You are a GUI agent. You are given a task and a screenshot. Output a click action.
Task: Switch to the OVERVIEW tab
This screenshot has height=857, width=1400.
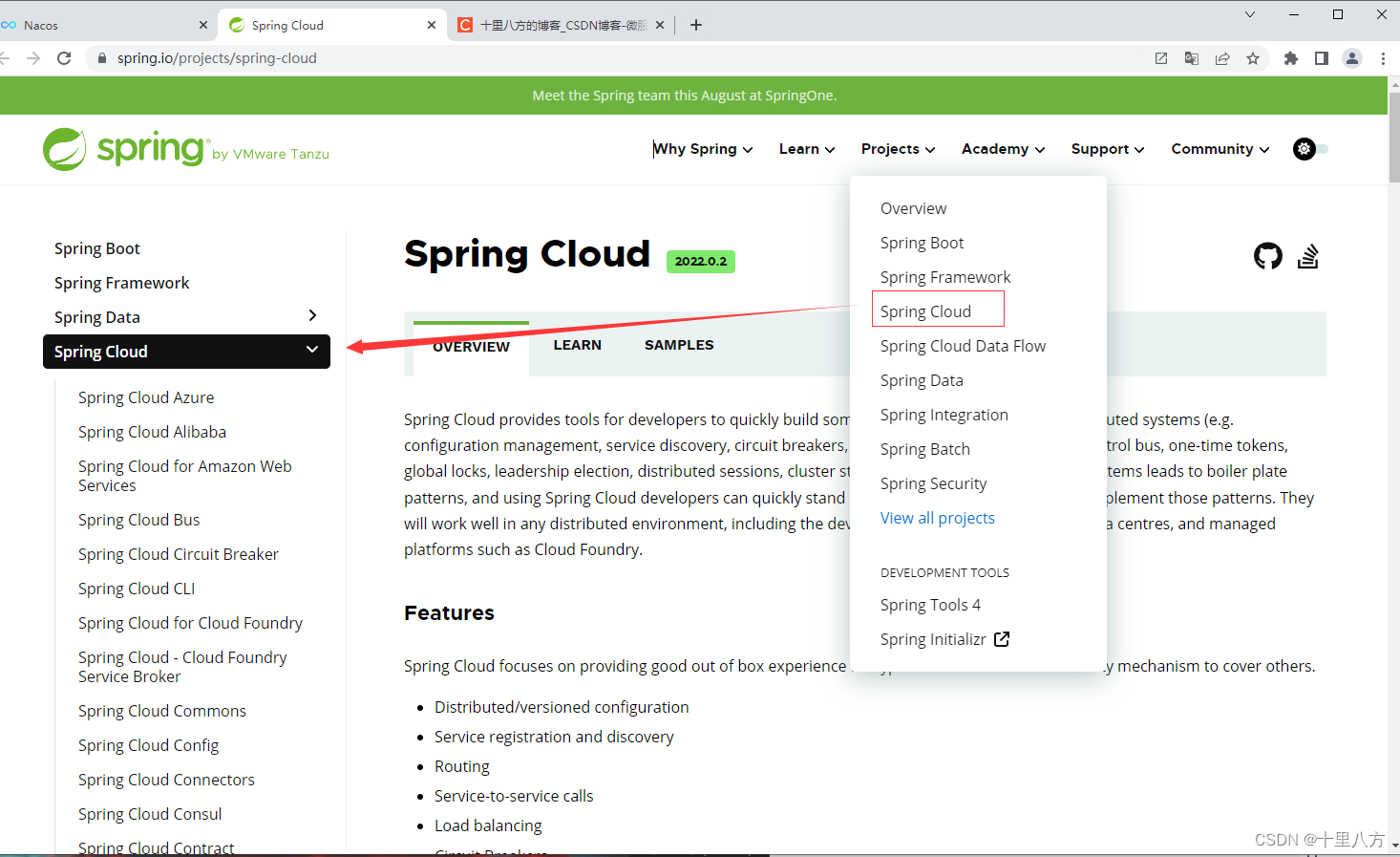(x=471, y=347)
